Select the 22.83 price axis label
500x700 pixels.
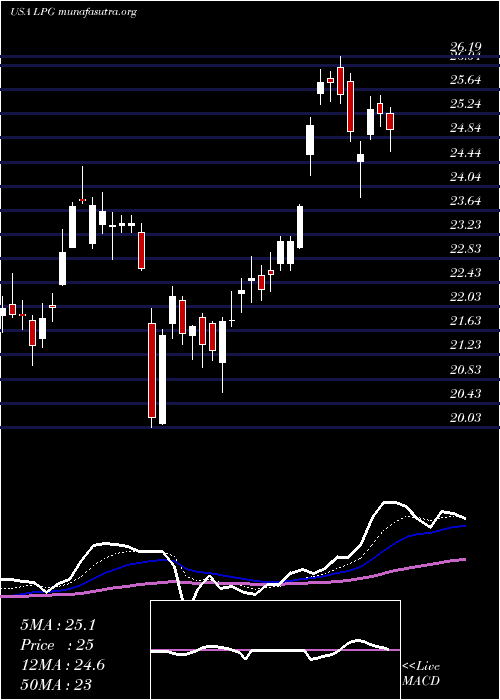tap(465, 249)
